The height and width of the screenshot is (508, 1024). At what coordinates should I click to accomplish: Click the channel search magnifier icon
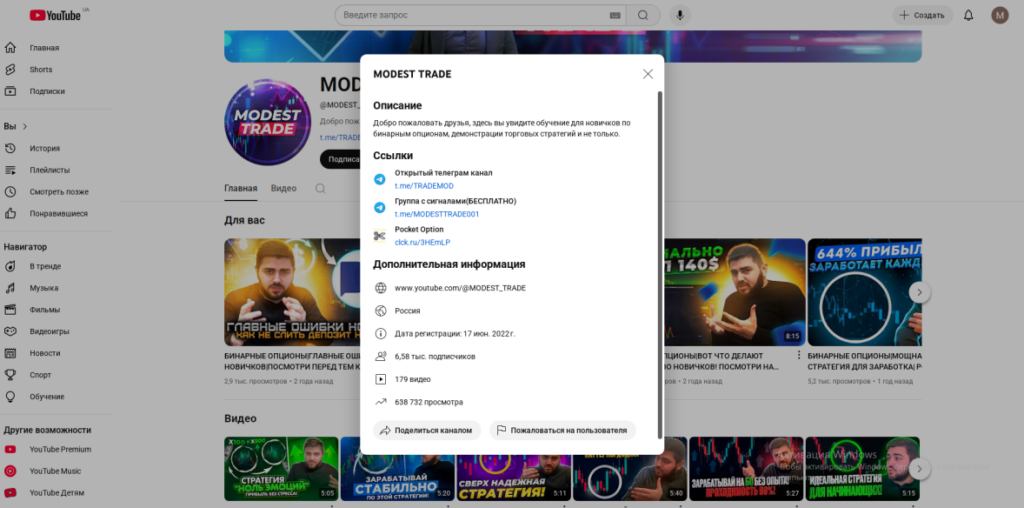tap(320, 188)
